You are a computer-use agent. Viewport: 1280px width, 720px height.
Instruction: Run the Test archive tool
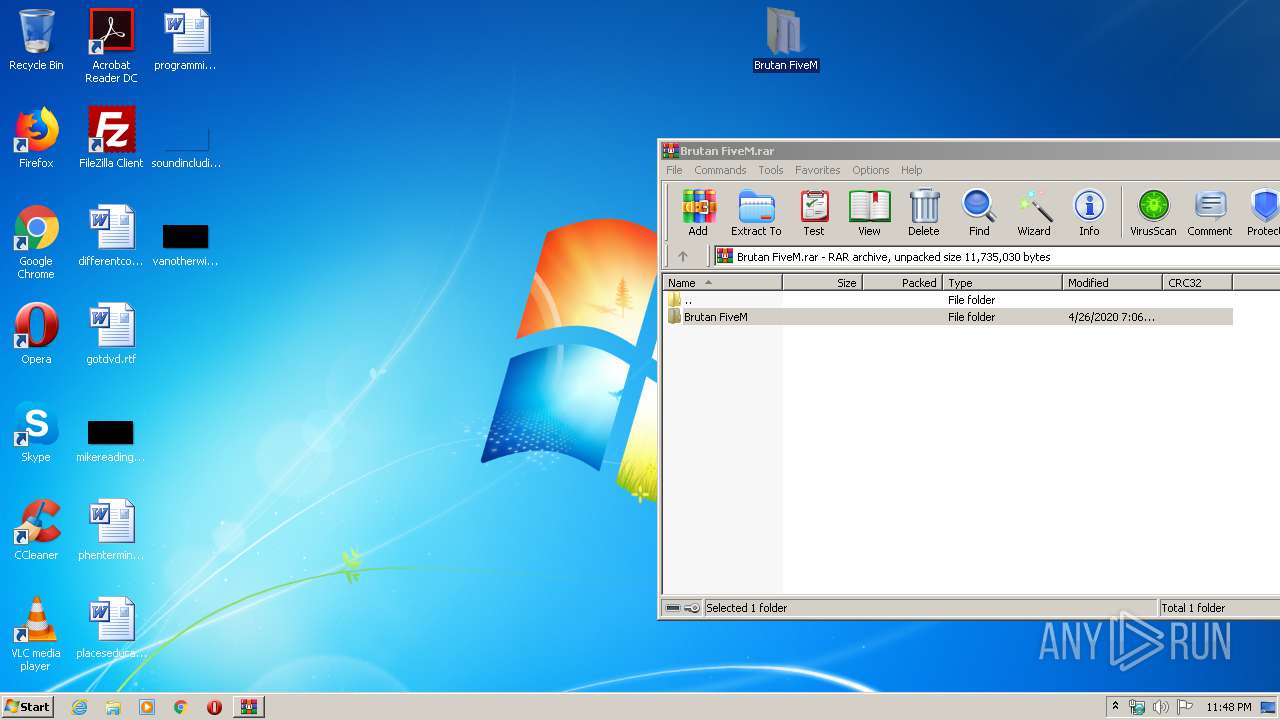(814, 213)
